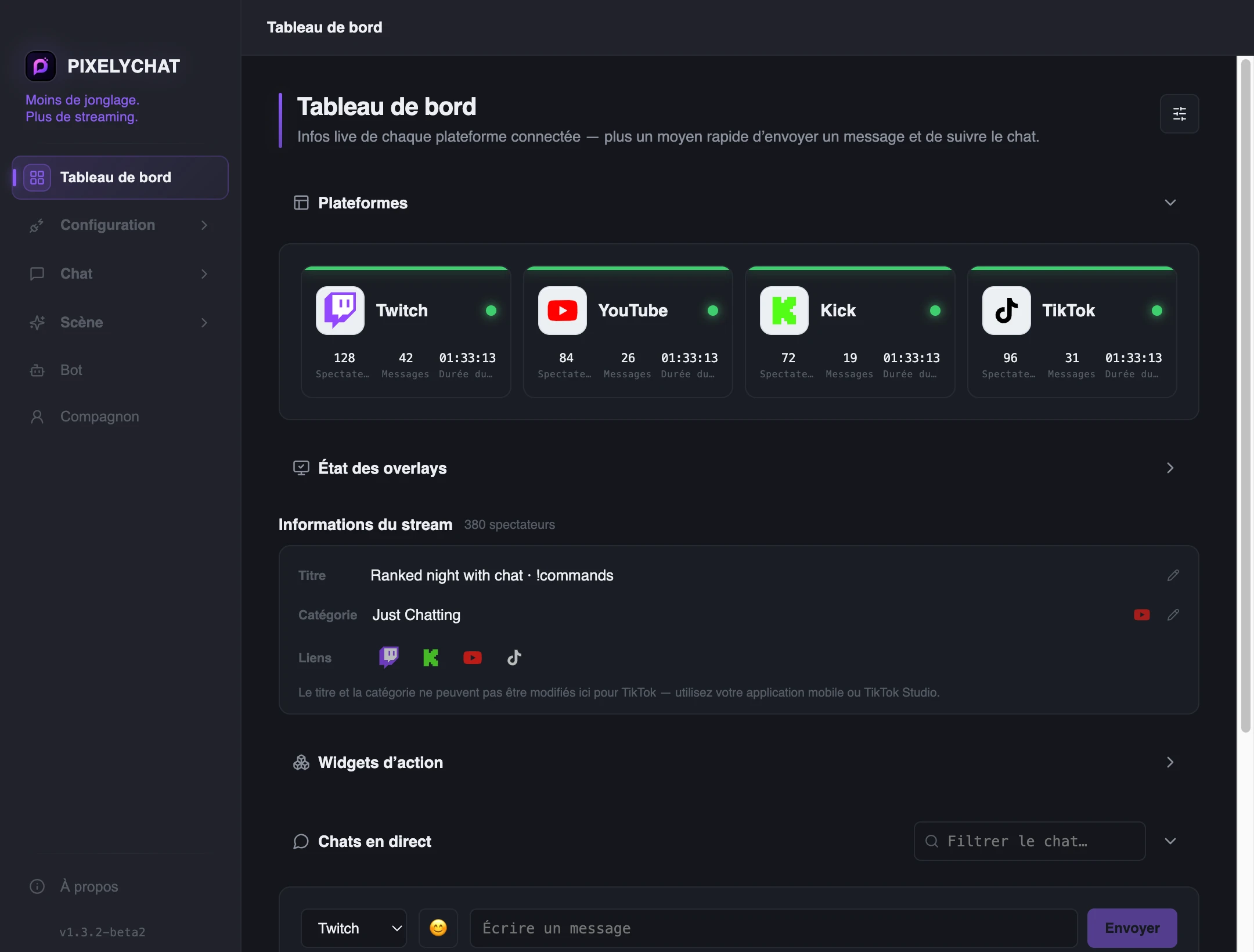Open the Bot menu item

coord(120,370)
